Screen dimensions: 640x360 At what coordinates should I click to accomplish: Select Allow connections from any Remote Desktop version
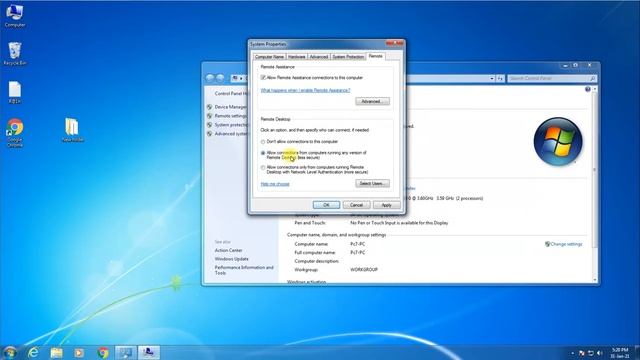tap(263, 153)
